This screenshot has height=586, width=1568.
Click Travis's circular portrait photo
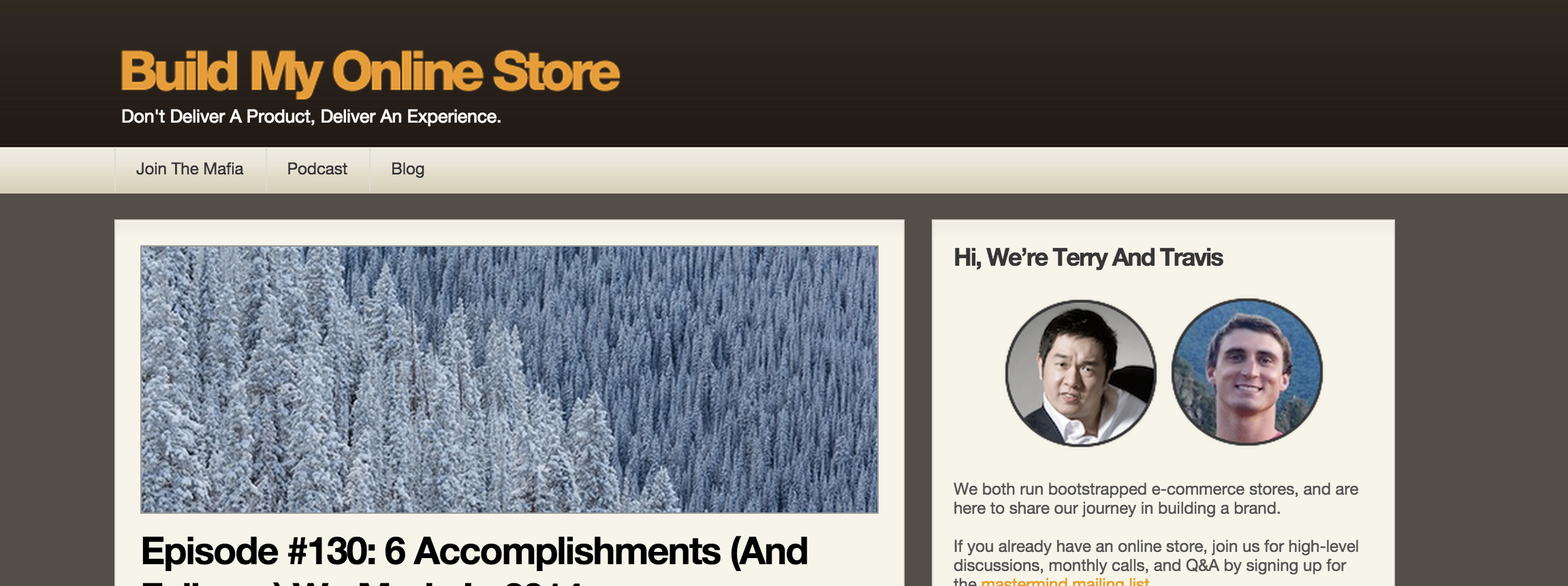coord(1246,372)
